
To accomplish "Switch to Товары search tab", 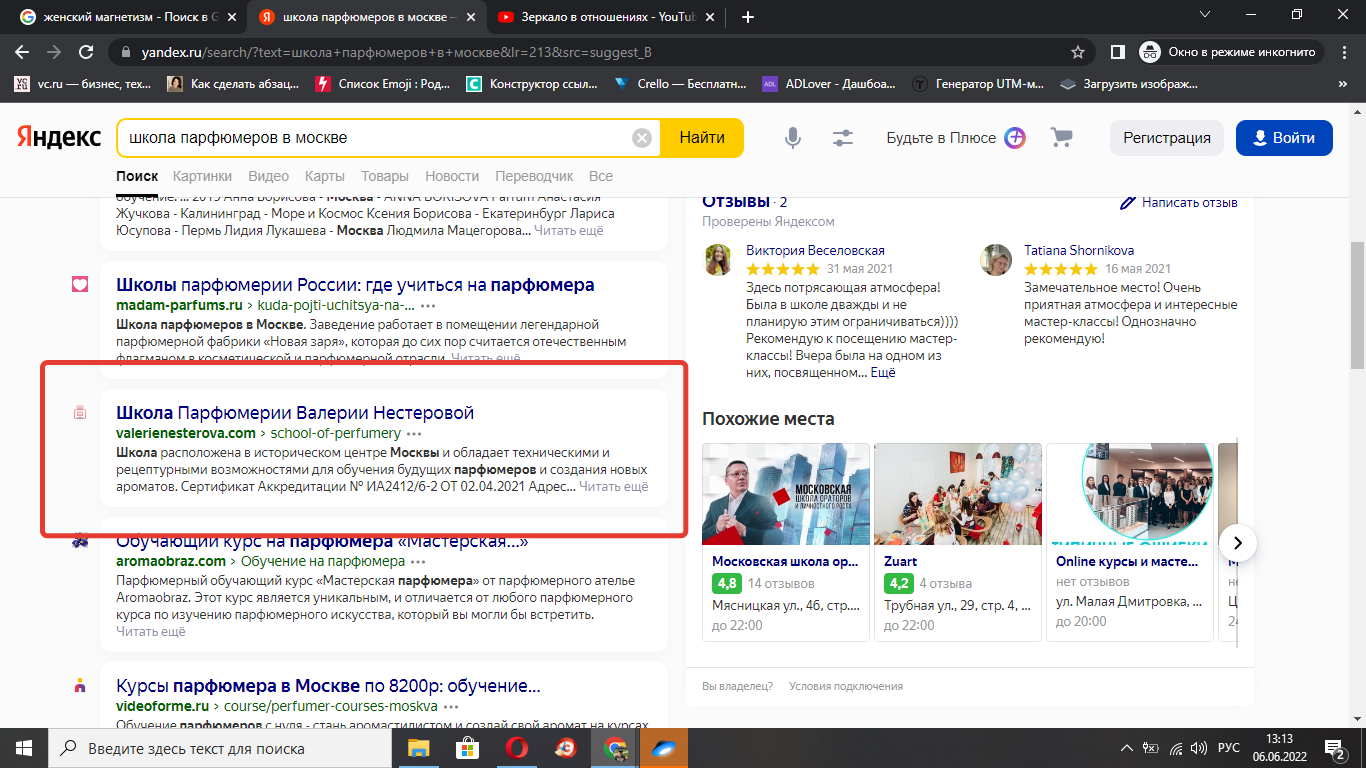I will pos(385,176).
